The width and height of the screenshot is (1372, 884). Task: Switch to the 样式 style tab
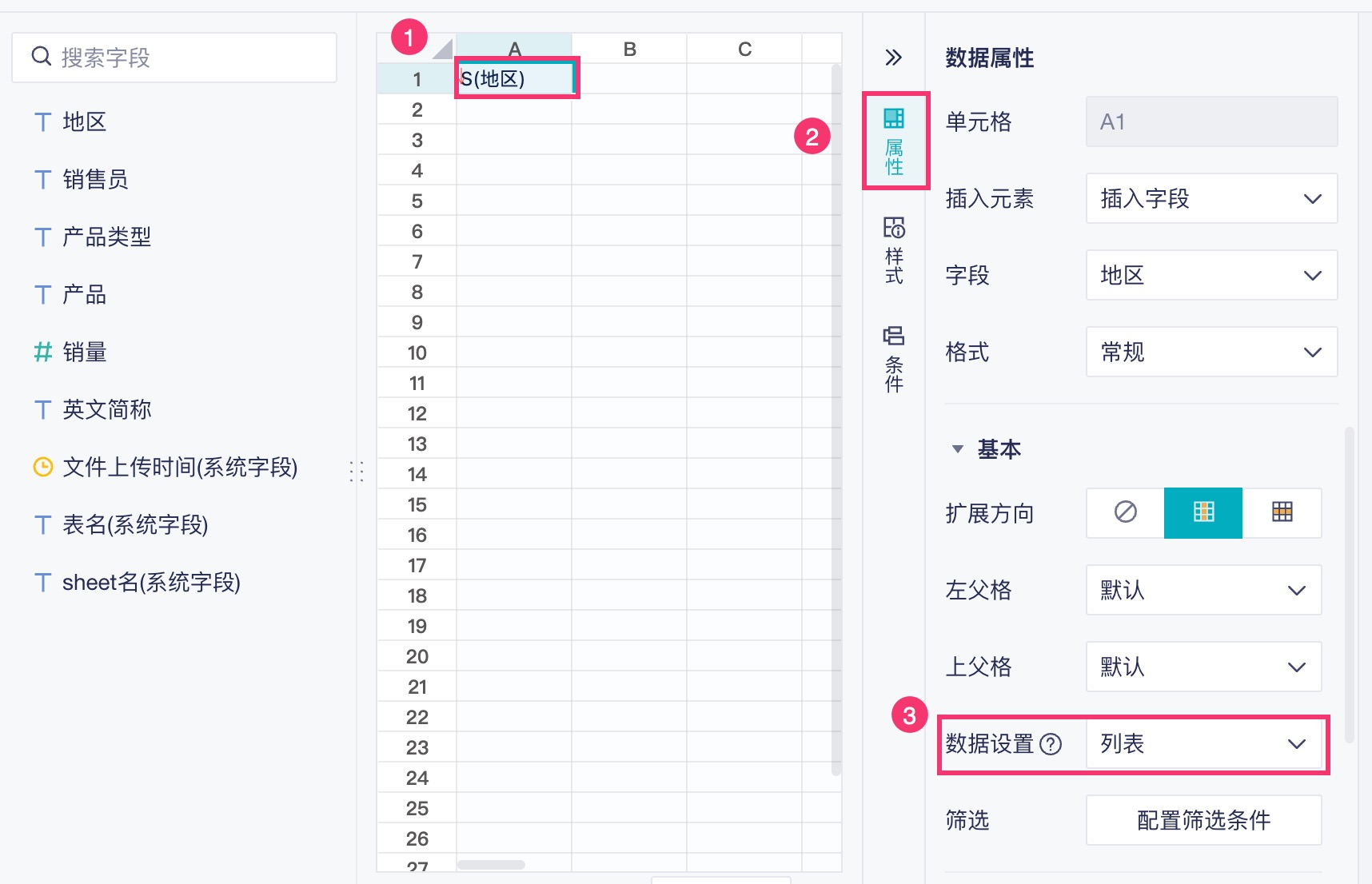(x=894, y=250)
